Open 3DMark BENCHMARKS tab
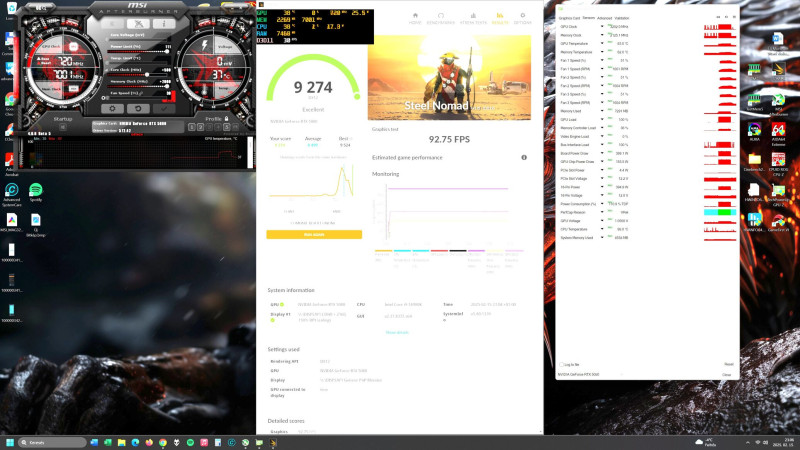This screenshot has height=450, width=800. [440, 19]
